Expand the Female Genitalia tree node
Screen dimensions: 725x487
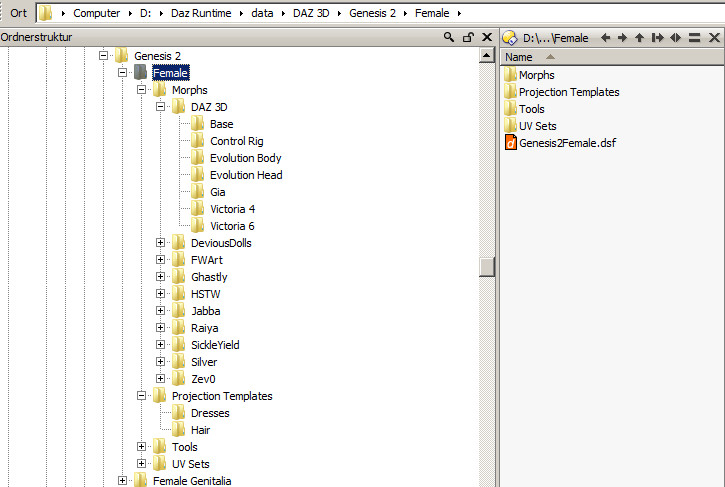coord(123,481)
